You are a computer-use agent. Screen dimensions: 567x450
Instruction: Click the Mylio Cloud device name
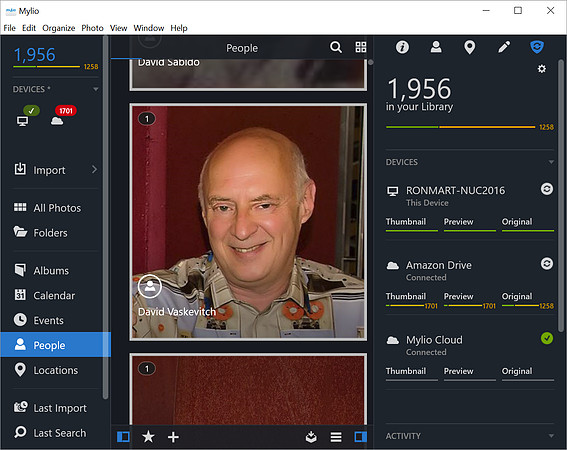(434, 340)
